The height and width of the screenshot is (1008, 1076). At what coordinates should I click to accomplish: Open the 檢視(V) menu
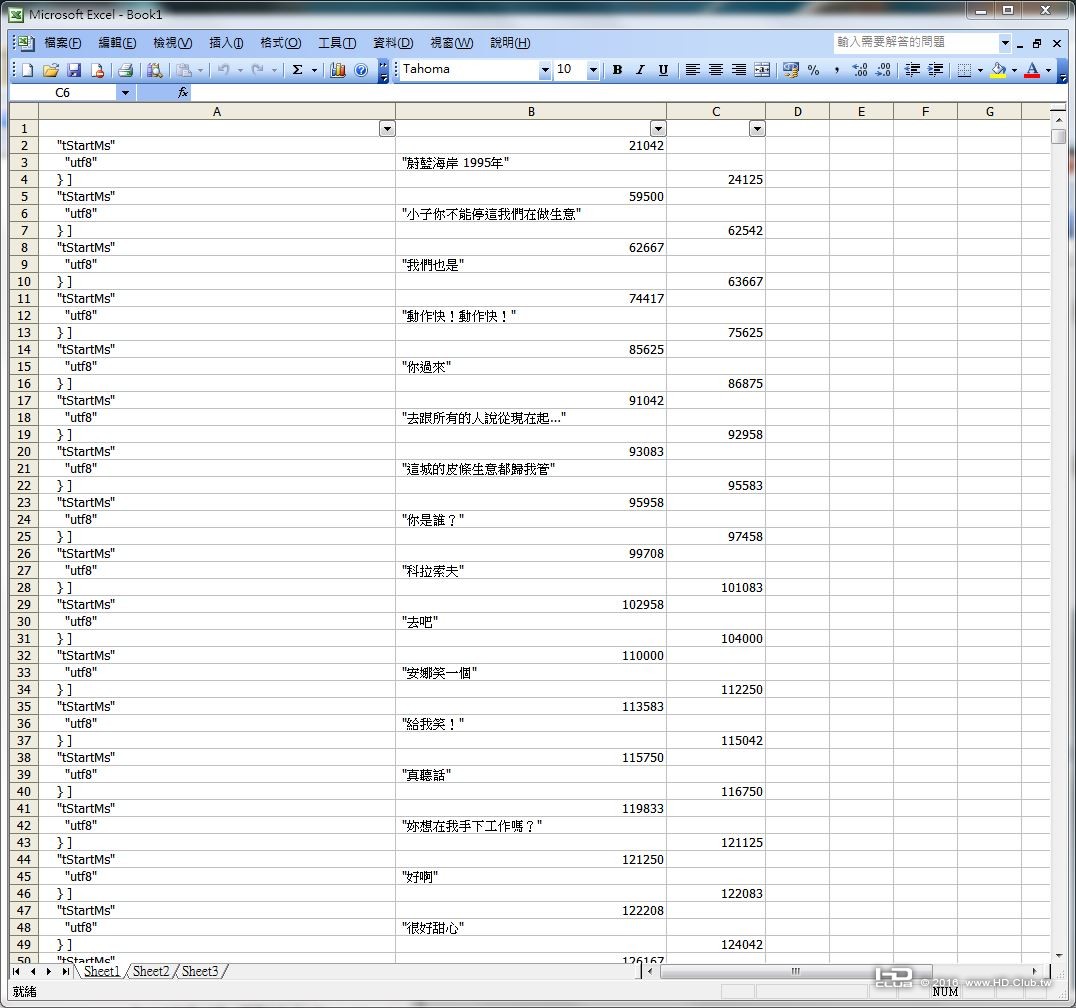tap(172, 43)
